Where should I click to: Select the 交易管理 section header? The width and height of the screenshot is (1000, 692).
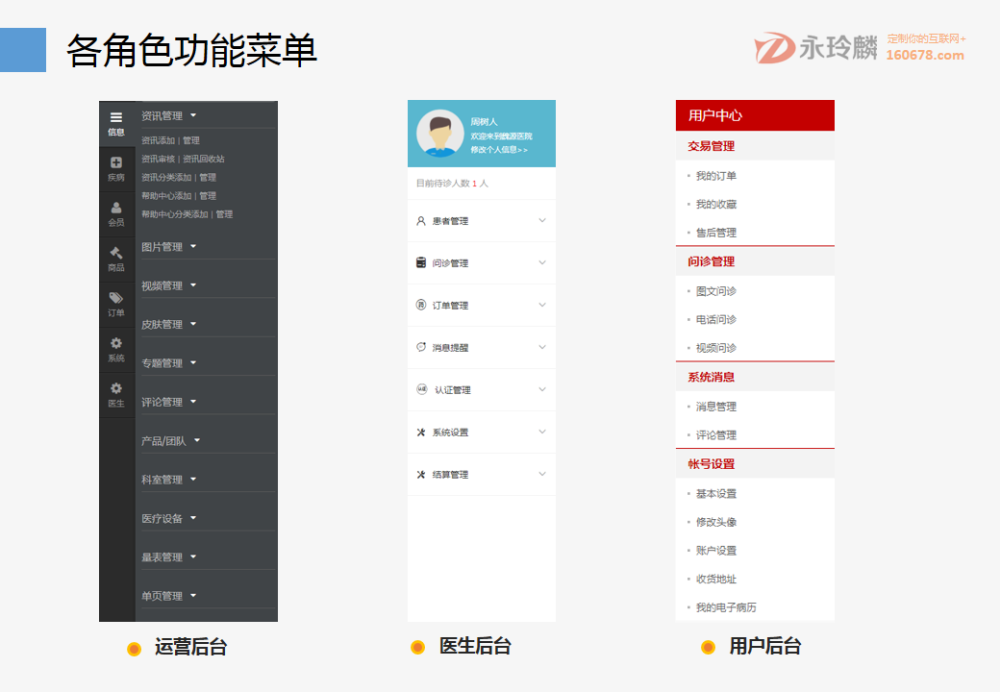[710, 146]
